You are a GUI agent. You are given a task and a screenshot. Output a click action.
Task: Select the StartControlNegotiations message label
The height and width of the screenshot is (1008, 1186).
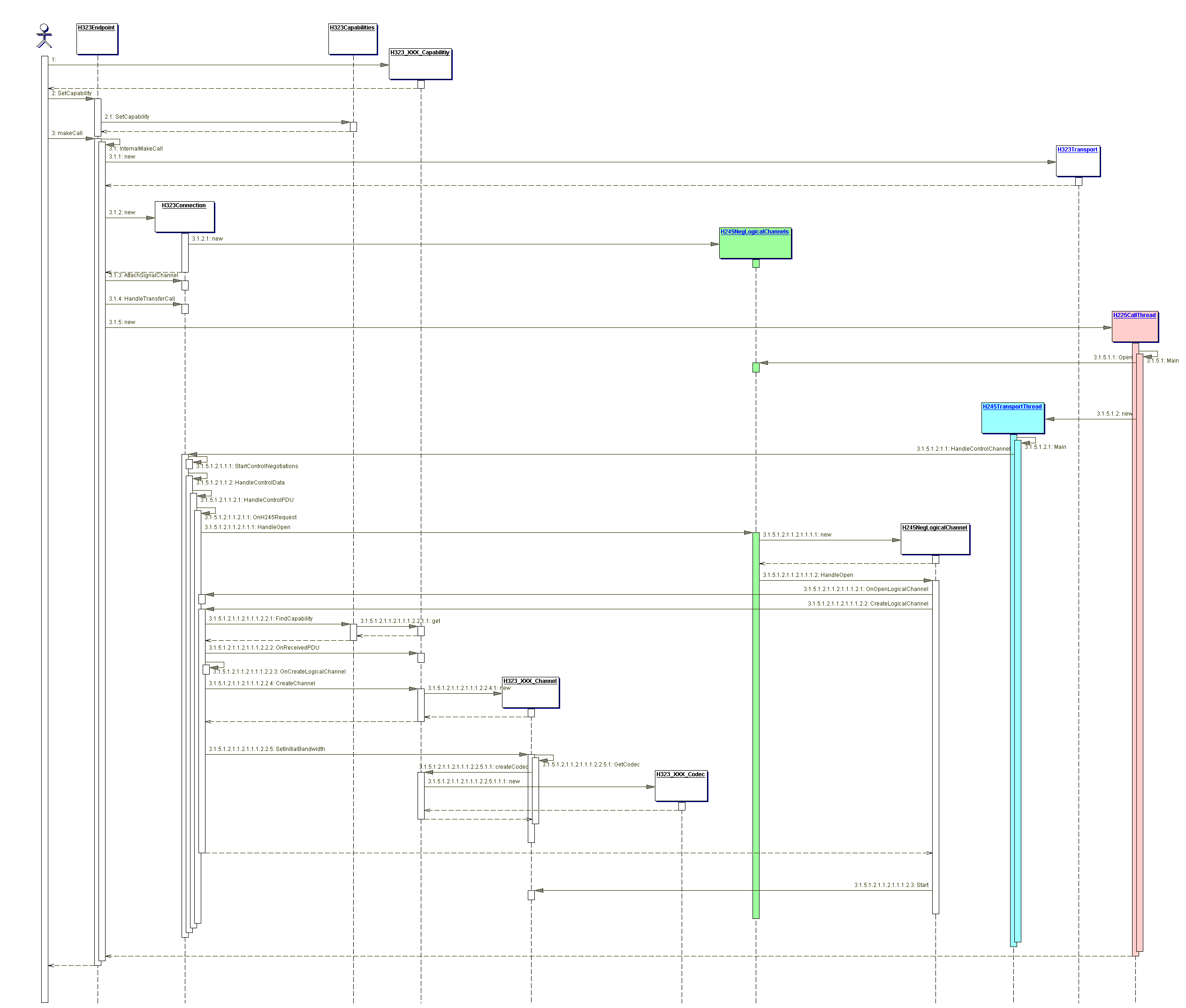click(247, 466)
